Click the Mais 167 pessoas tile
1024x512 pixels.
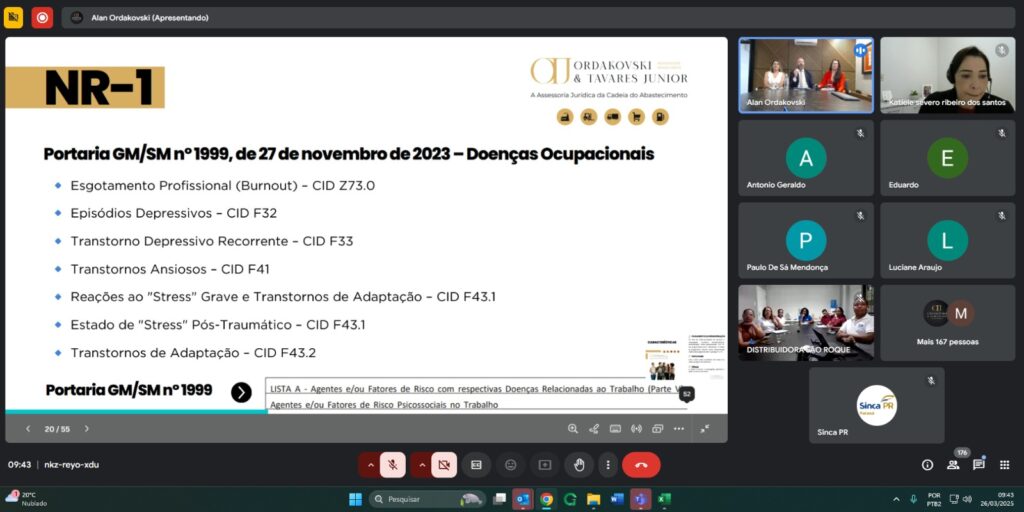pyautogui.click(x=947, y=322)
